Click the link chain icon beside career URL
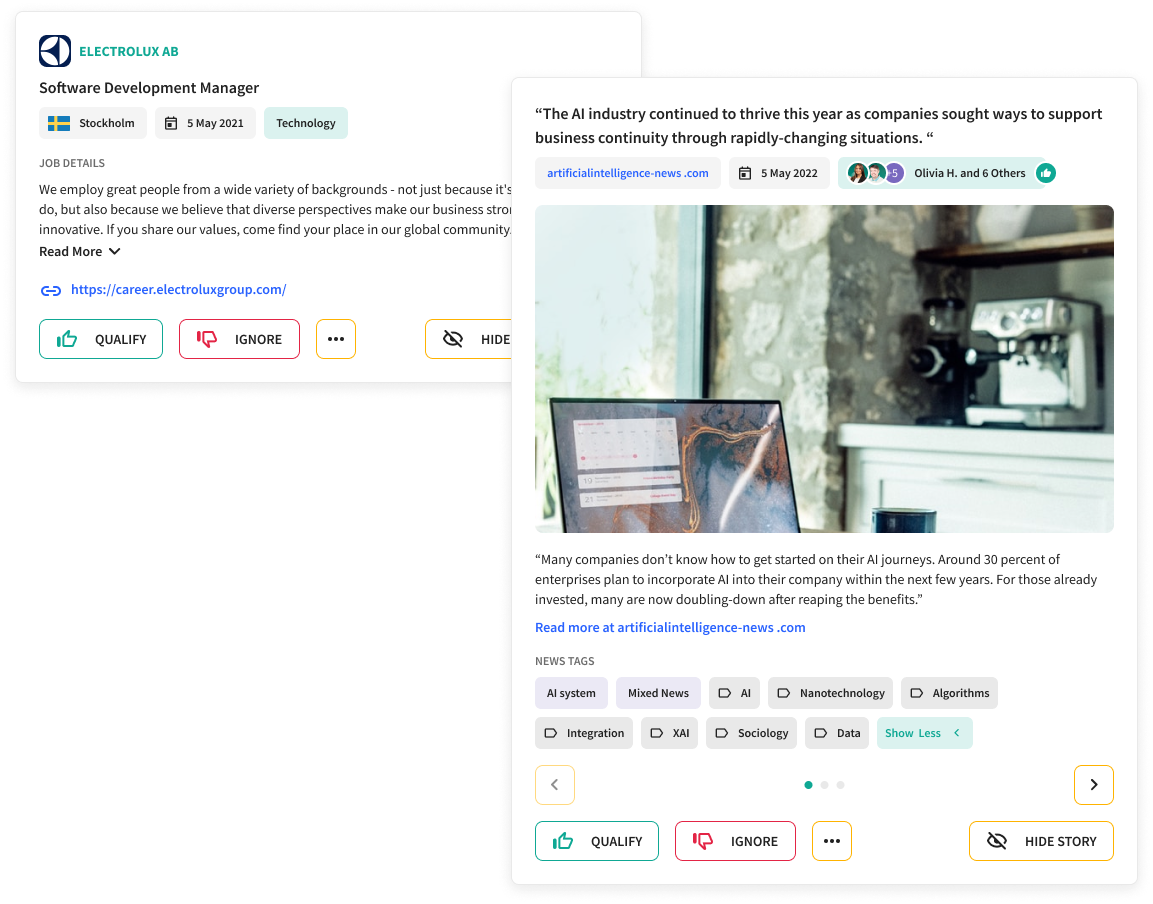Screen dimensions: 1153x904 (51, 291)
